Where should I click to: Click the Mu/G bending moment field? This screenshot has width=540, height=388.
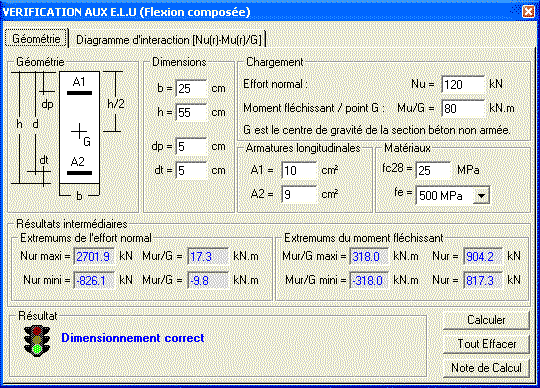pos(463,108)
